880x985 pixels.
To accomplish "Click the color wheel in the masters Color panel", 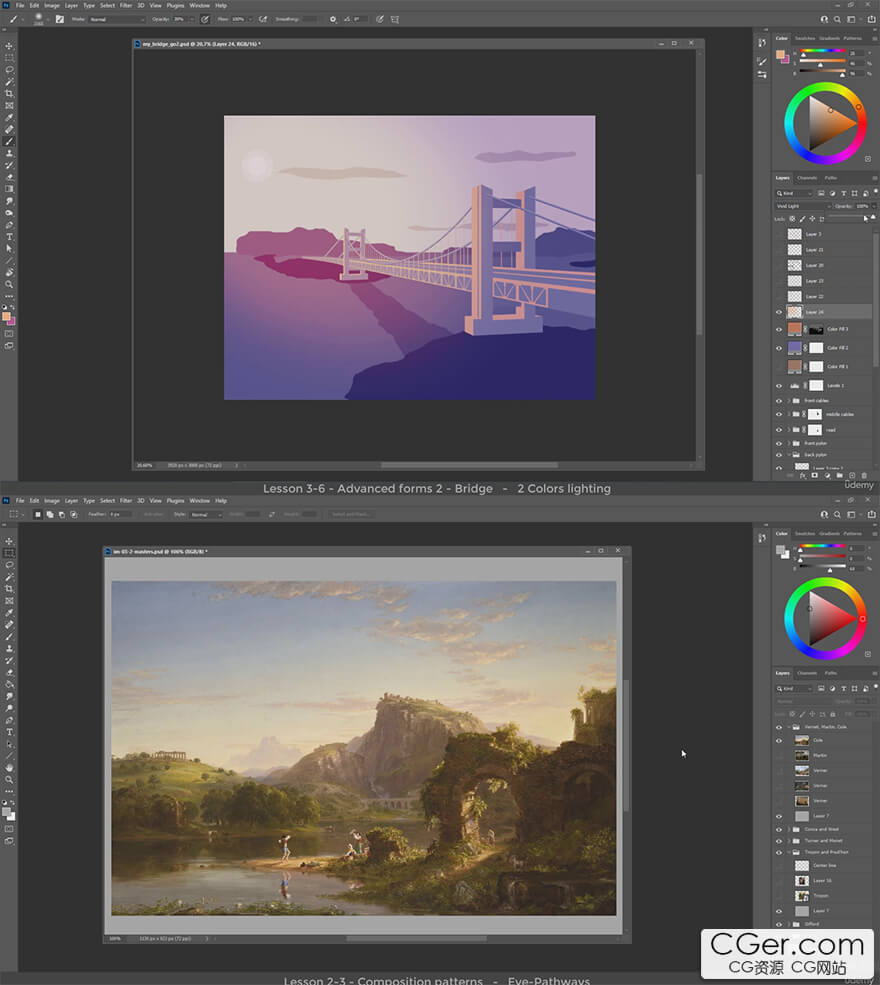I will click(x=825, y=619).
